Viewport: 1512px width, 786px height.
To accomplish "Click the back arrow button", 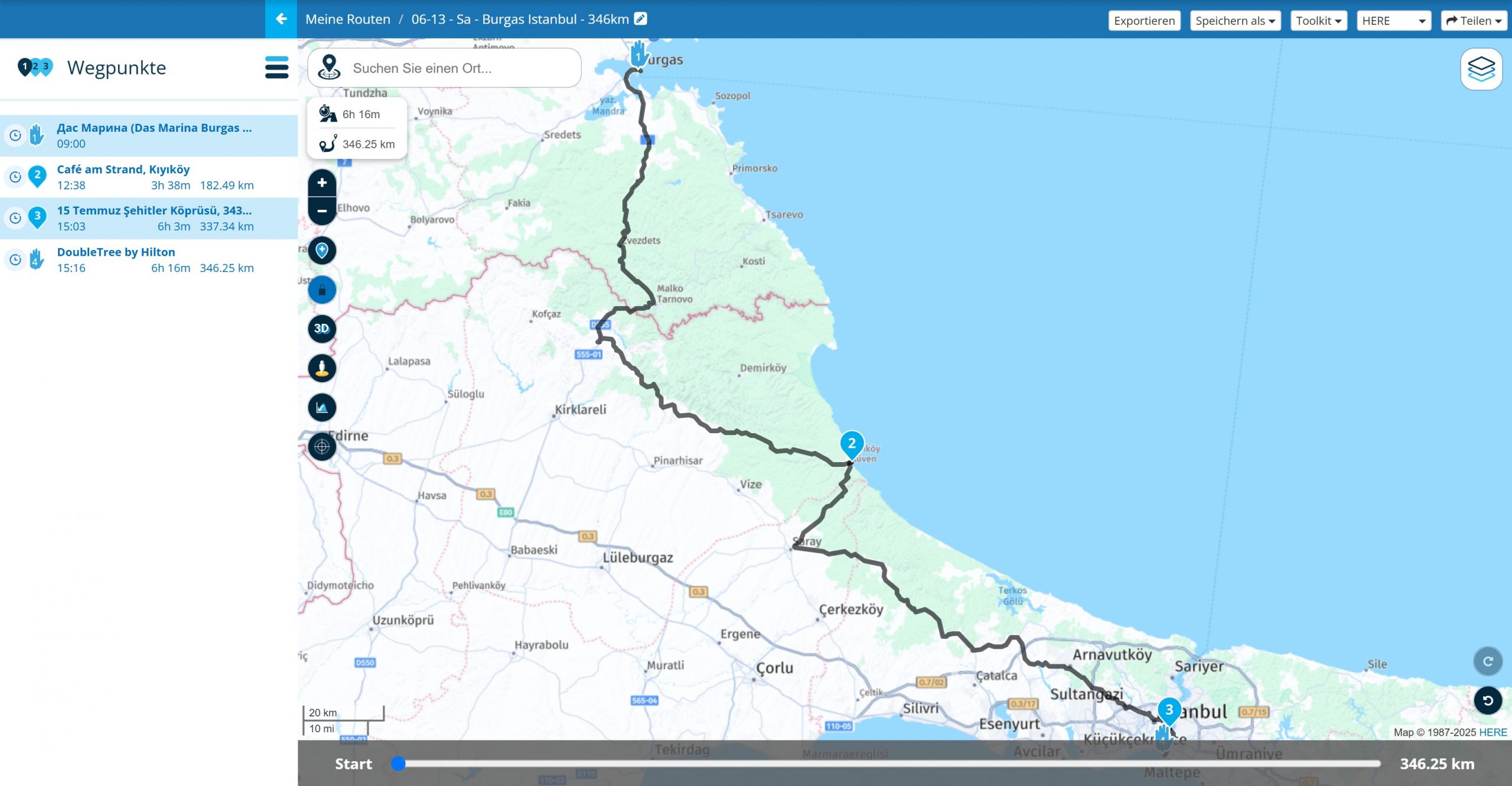I will 281,19.
